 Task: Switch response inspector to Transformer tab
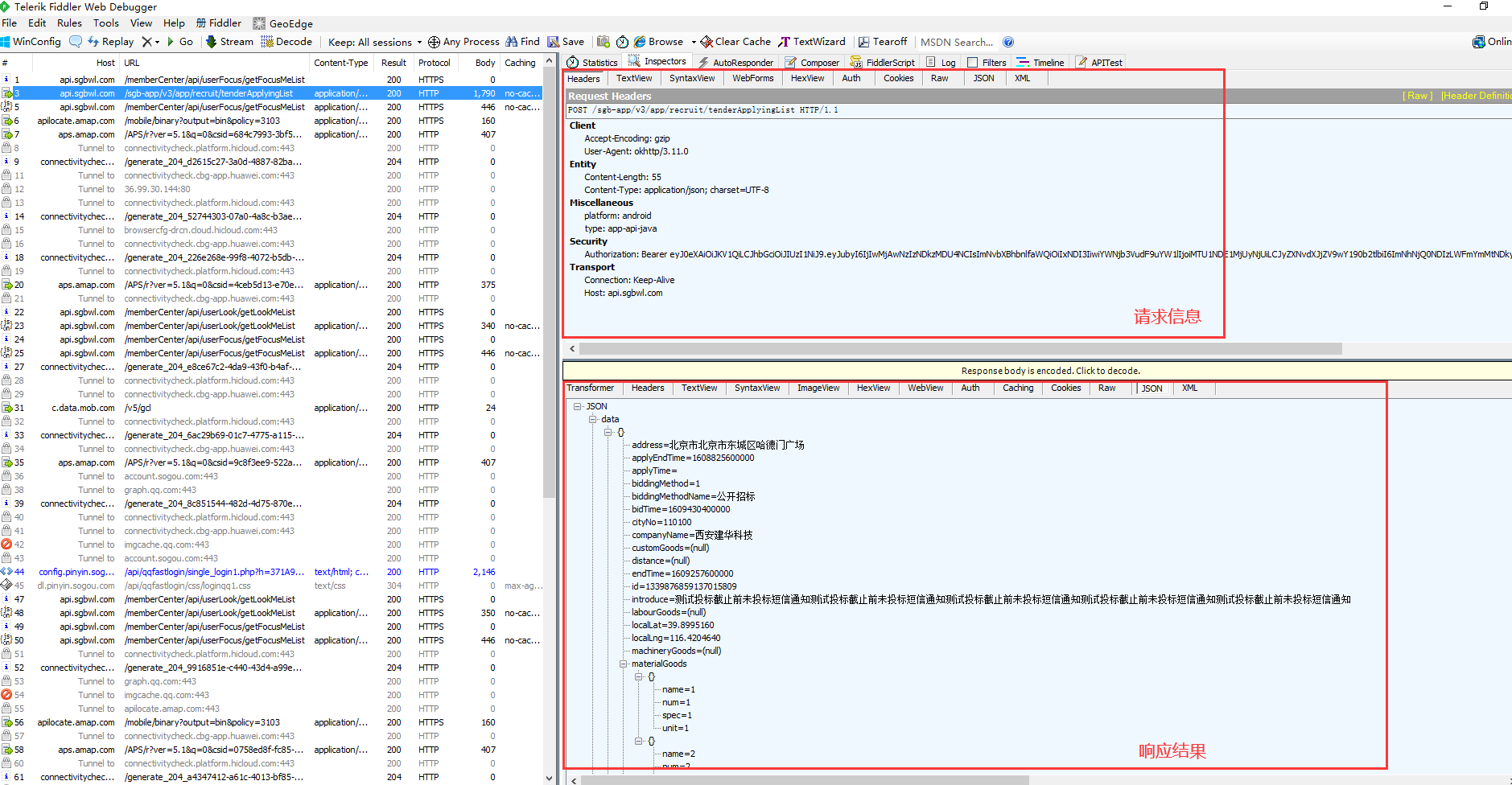coord(590,388)
